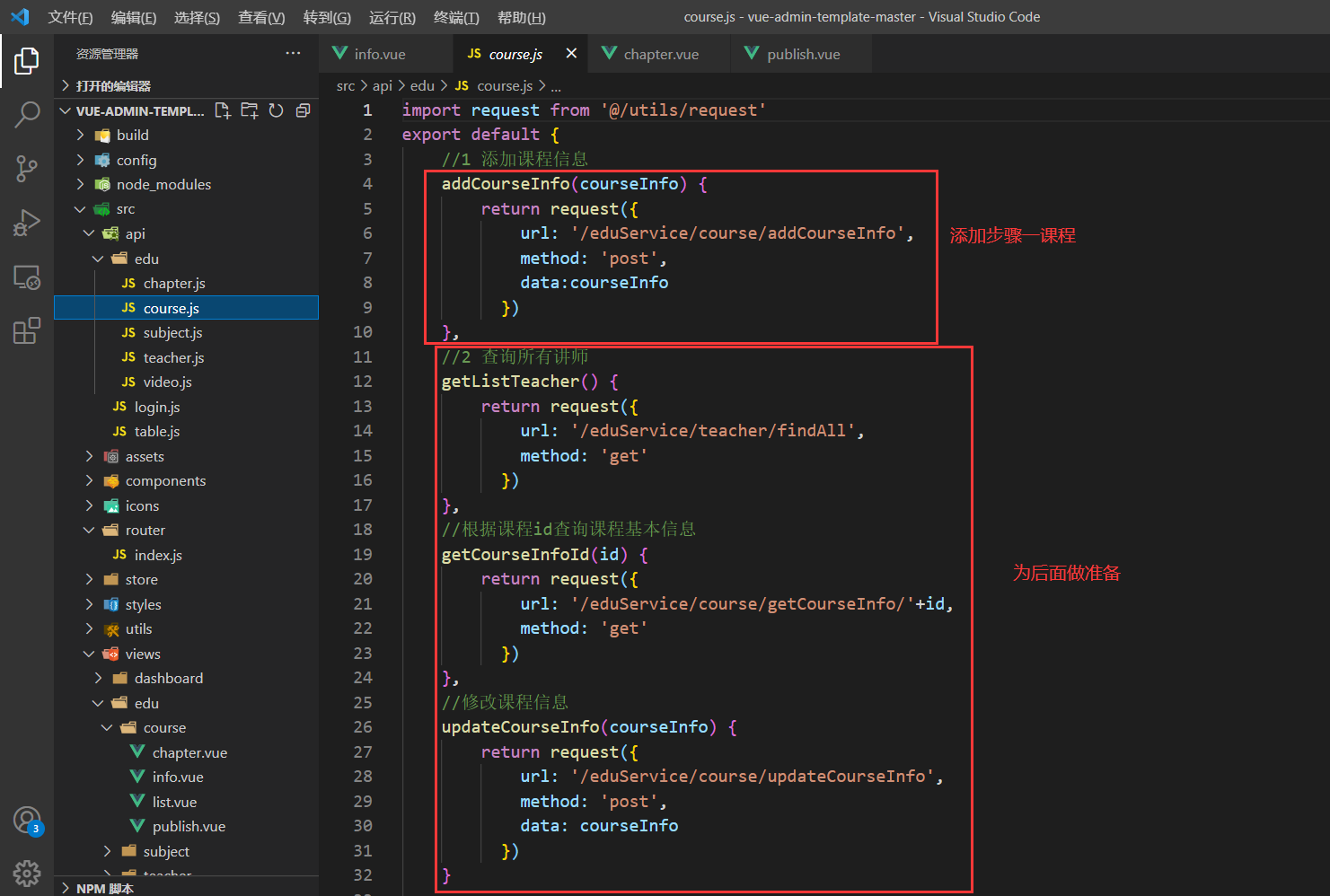Expand the icons folder
This screenshot has height=896, width=1330.
point(186,505)
